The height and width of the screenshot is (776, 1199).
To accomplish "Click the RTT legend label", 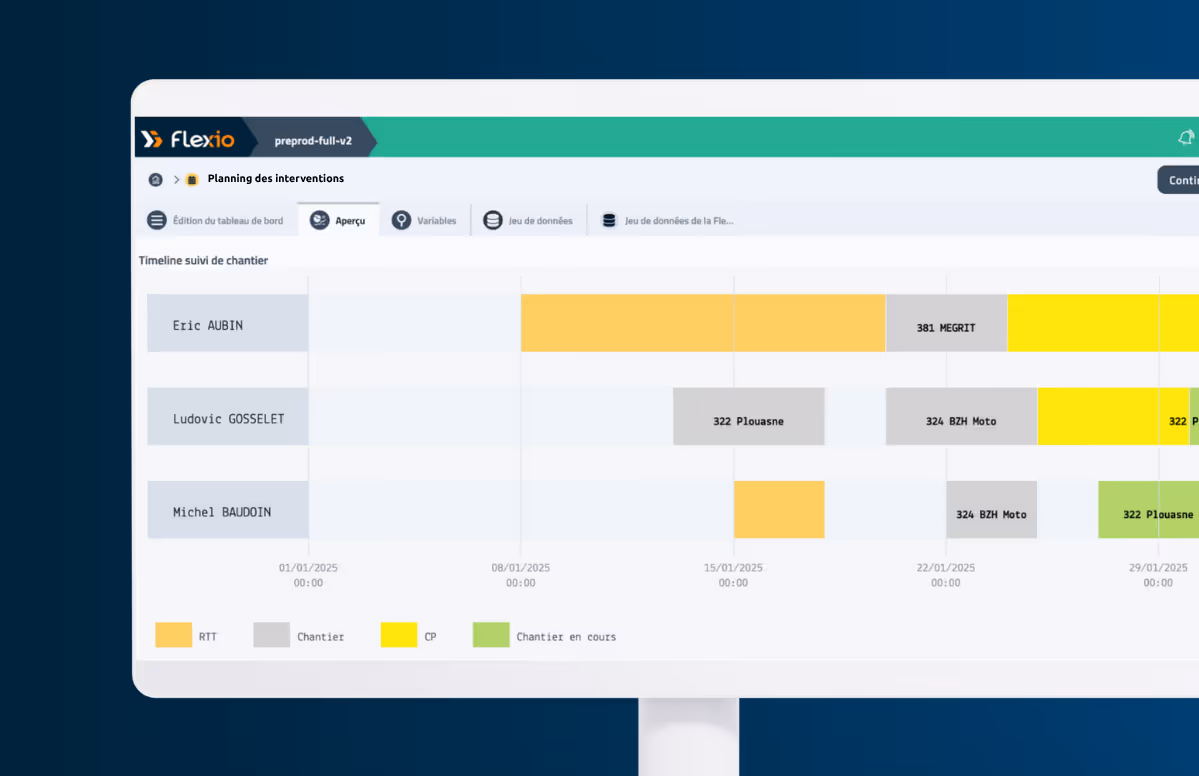I will [208, 636].
